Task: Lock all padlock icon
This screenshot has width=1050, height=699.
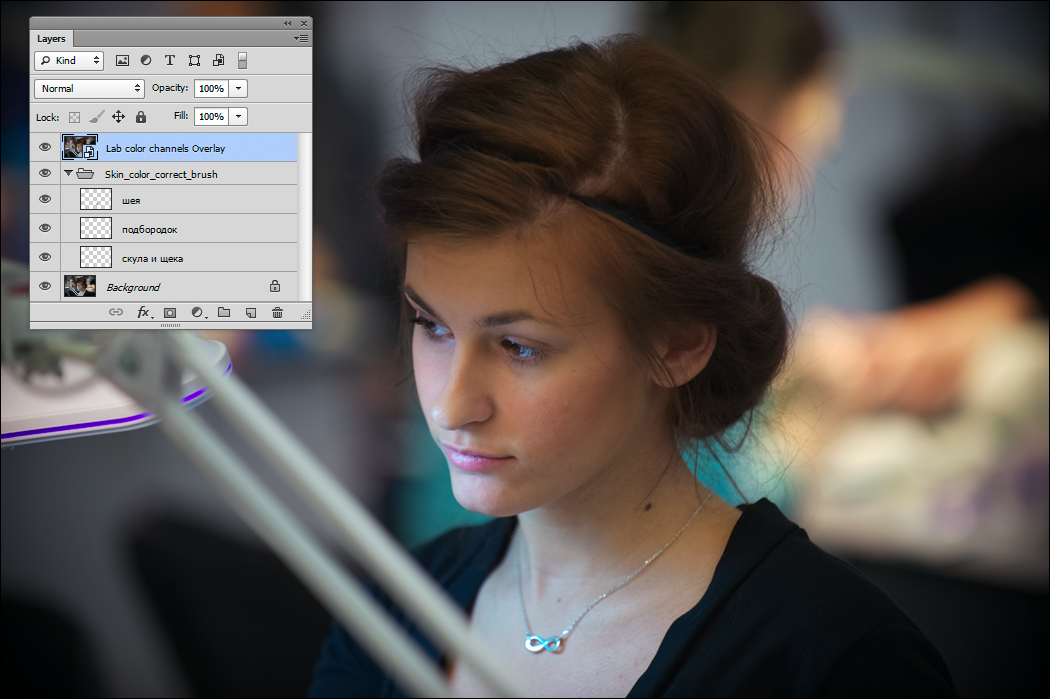Action: tap(141, 116)
